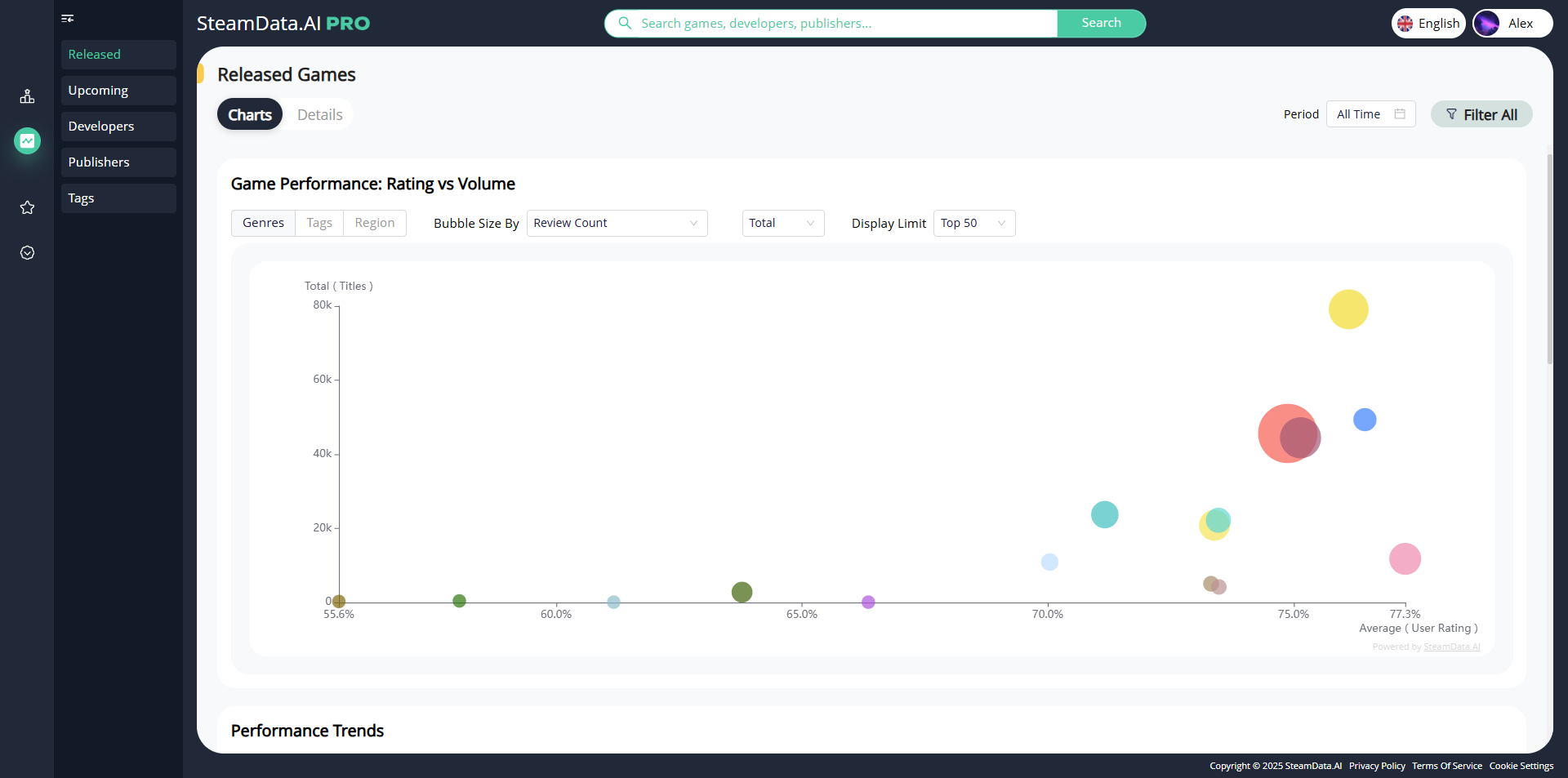
Task: Collapse the left sidebar panel
Action: 68,18
